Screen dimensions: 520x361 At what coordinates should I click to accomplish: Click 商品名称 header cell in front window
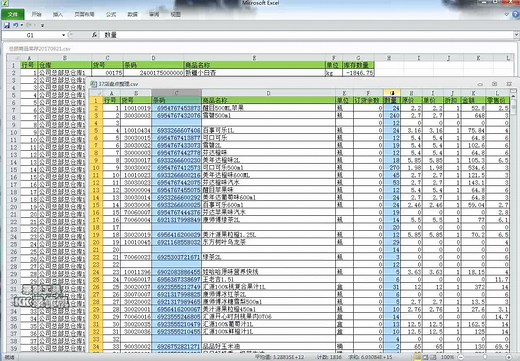pos(268,100)
